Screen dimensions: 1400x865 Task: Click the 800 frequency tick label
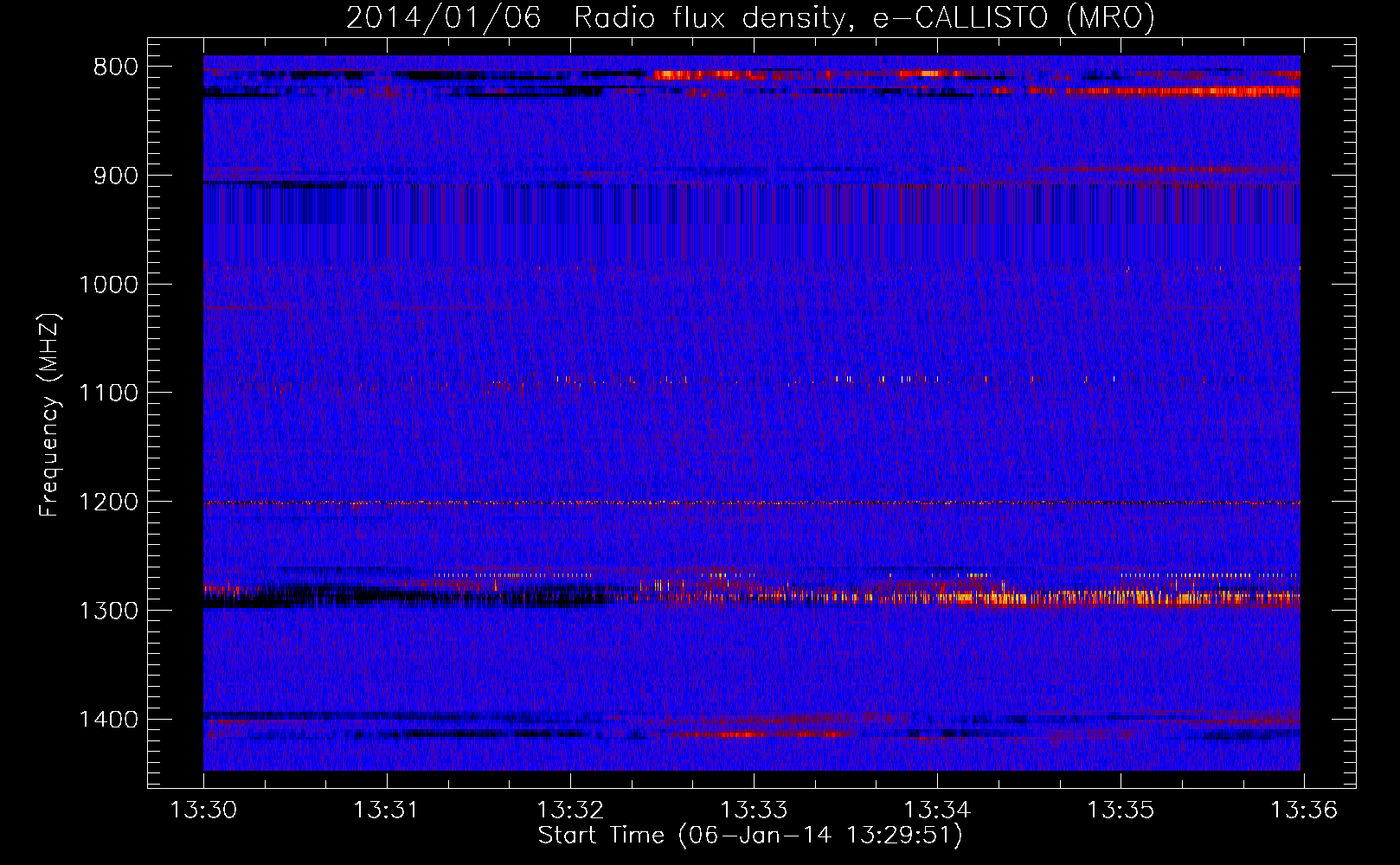(116, 67)
